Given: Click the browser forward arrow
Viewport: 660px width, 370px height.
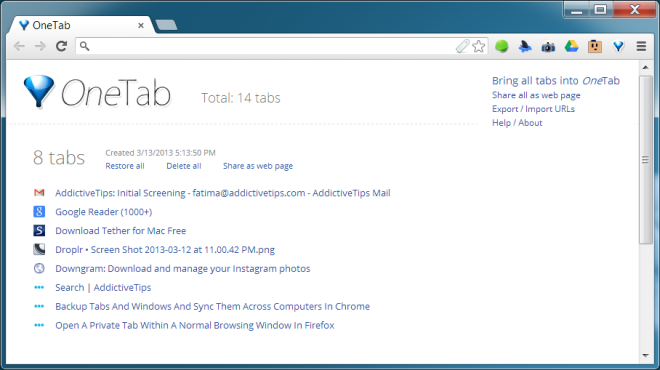Looking at the screenshot, I should [40, 46].
